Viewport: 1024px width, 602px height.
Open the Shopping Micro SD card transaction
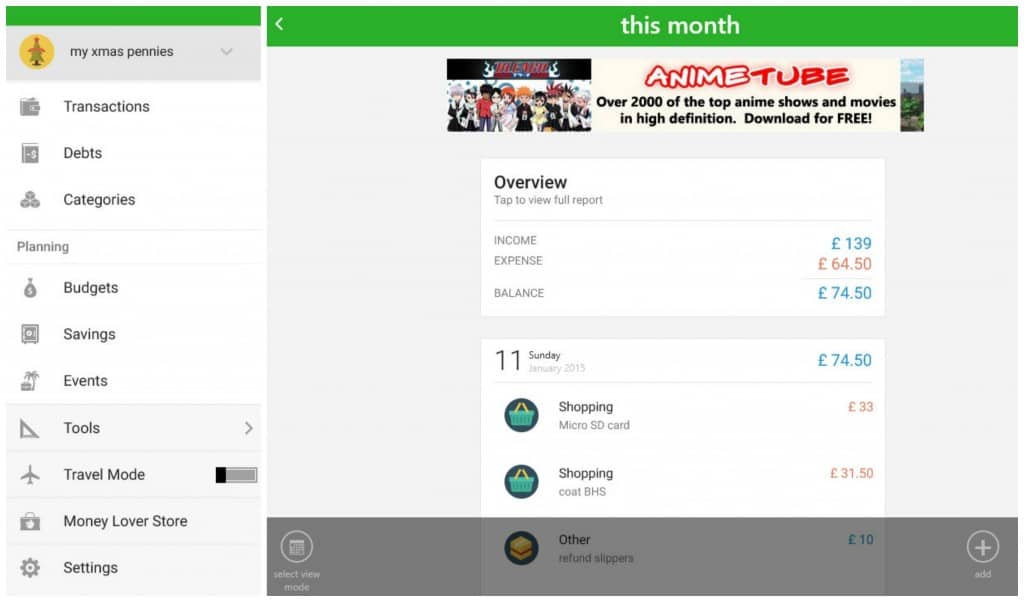(x=682, y=415)
